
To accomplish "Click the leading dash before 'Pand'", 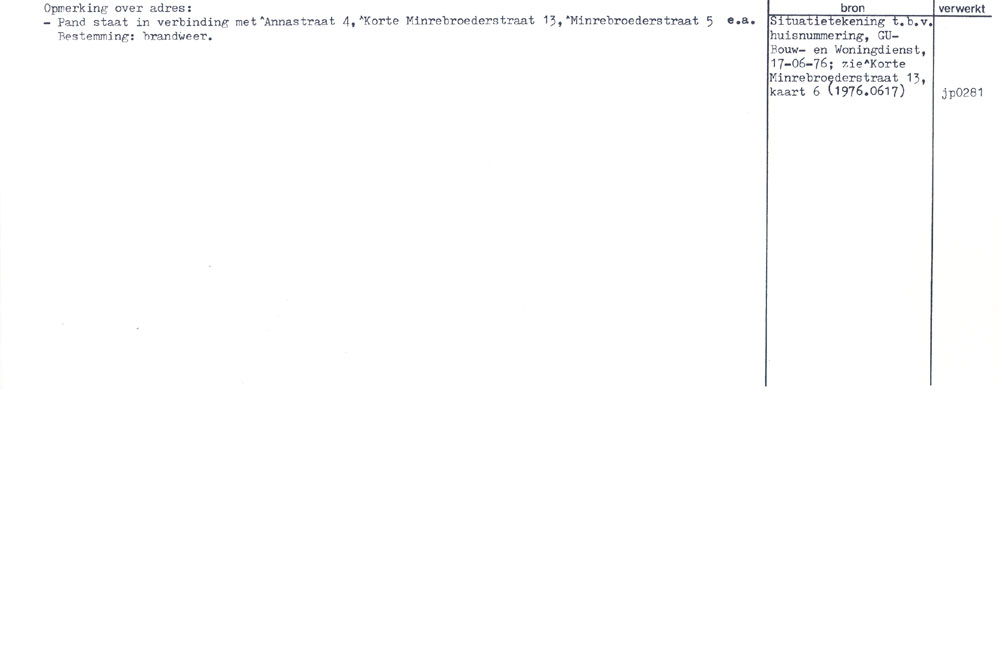I will 47,23.
